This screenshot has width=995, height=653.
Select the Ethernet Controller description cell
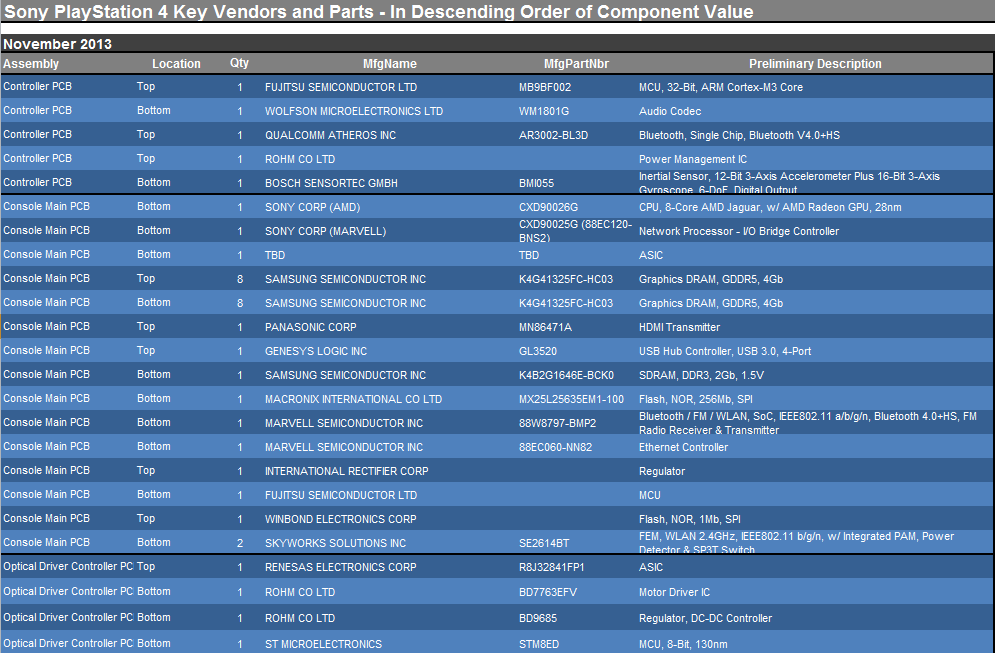(683, 448)
